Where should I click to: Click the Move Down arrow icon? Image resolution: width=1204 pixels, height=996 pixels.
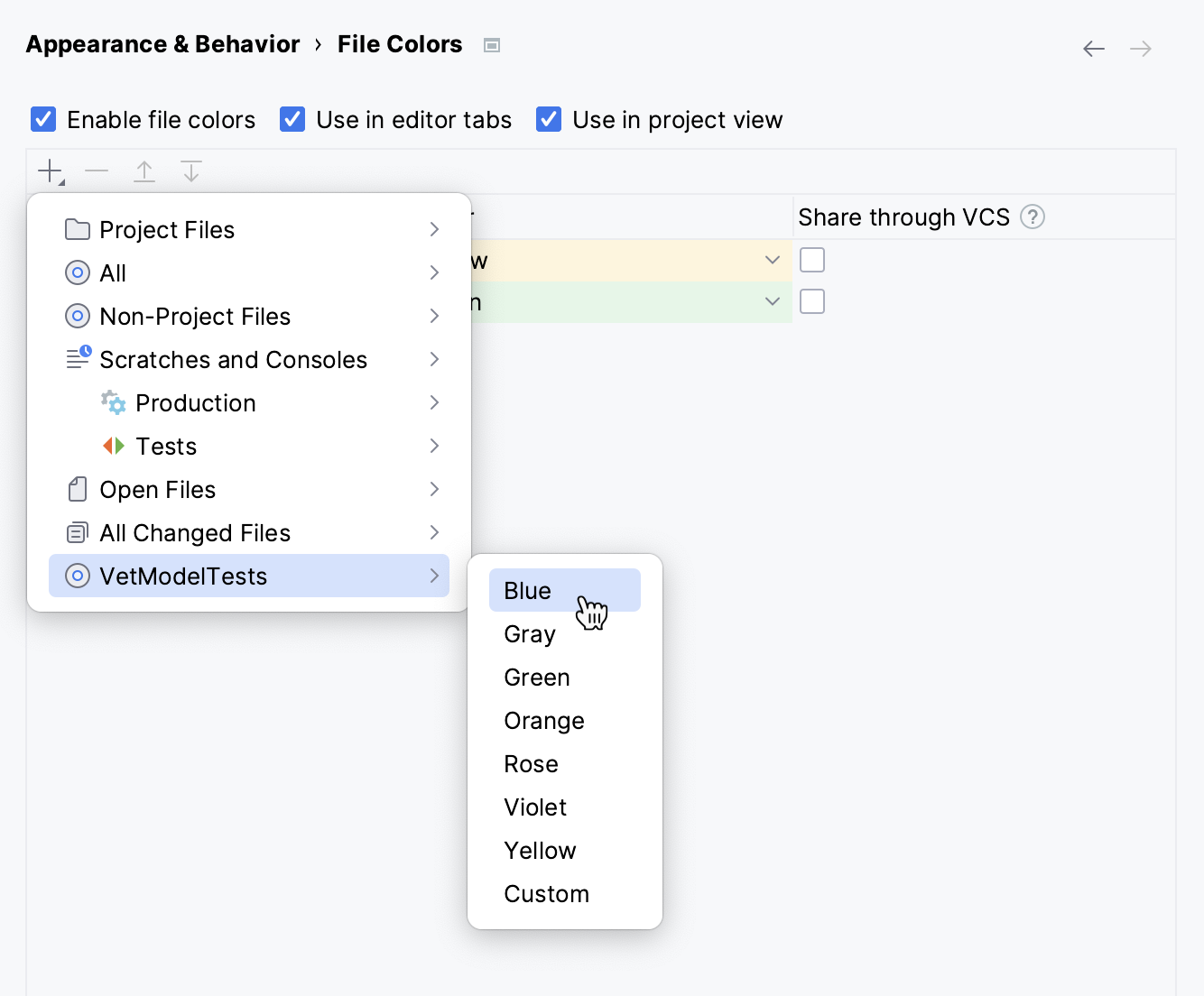coord(191,171)
